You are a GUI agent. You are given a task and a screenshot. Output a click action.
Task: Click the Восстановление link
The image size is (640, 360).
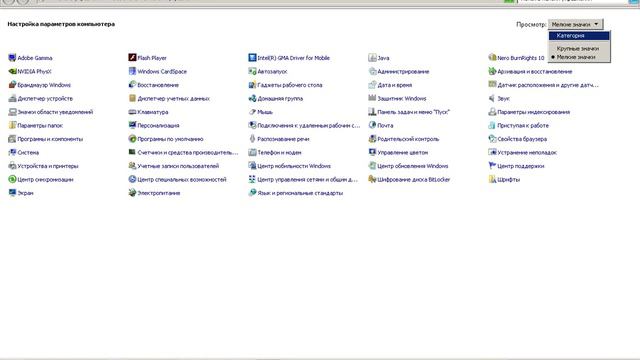click(x=158, y=85)
